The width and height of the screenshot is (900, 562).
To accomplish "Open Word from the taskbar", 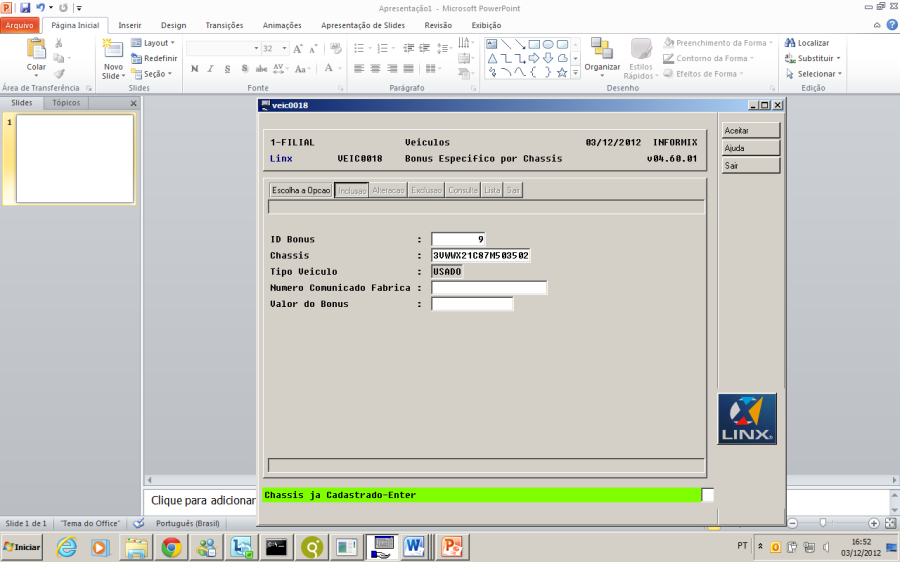I will point(414,547).
